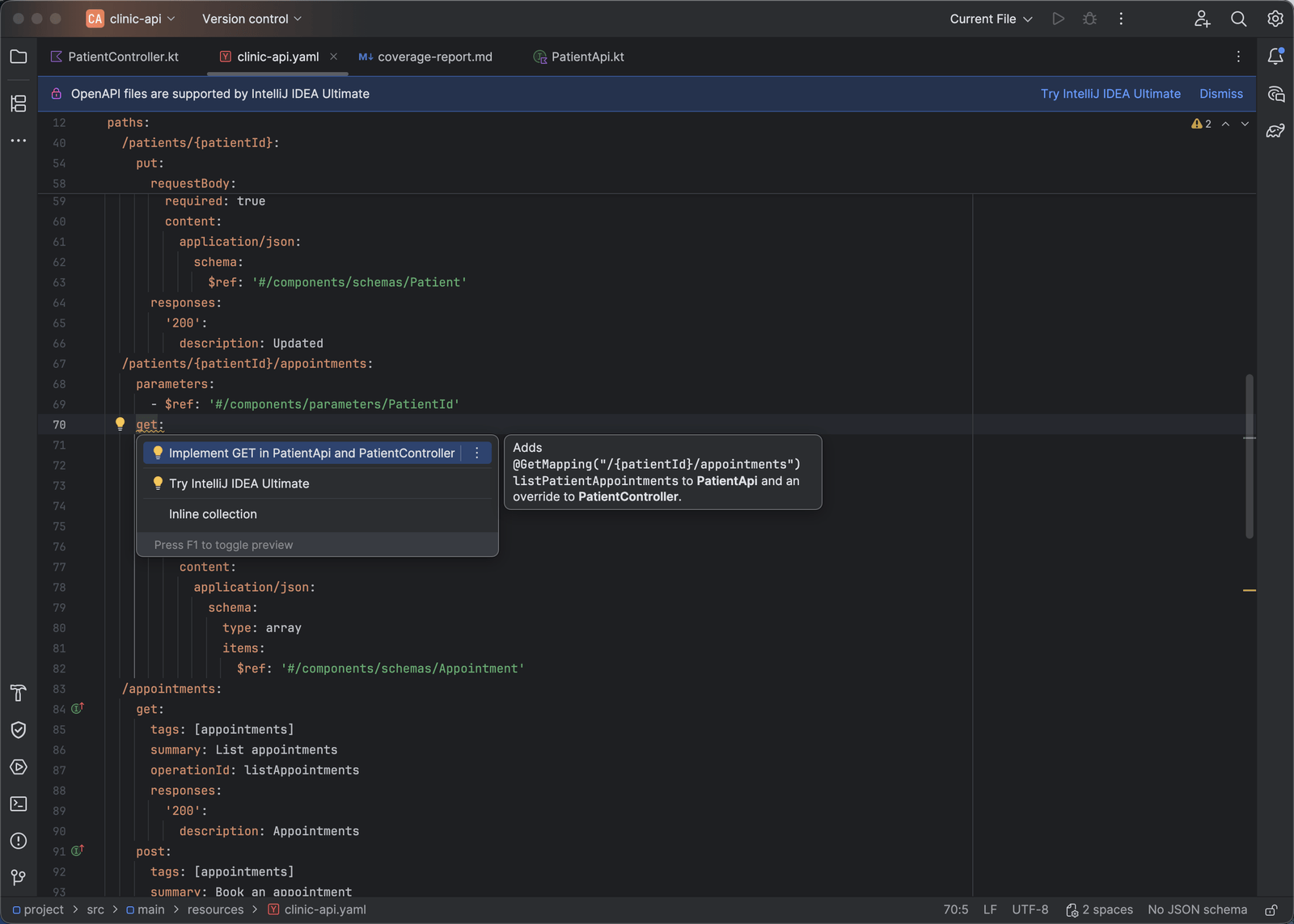Open LF line separator selector
The width and height of the screenshot is (1294, 924).
pos(990,910)
